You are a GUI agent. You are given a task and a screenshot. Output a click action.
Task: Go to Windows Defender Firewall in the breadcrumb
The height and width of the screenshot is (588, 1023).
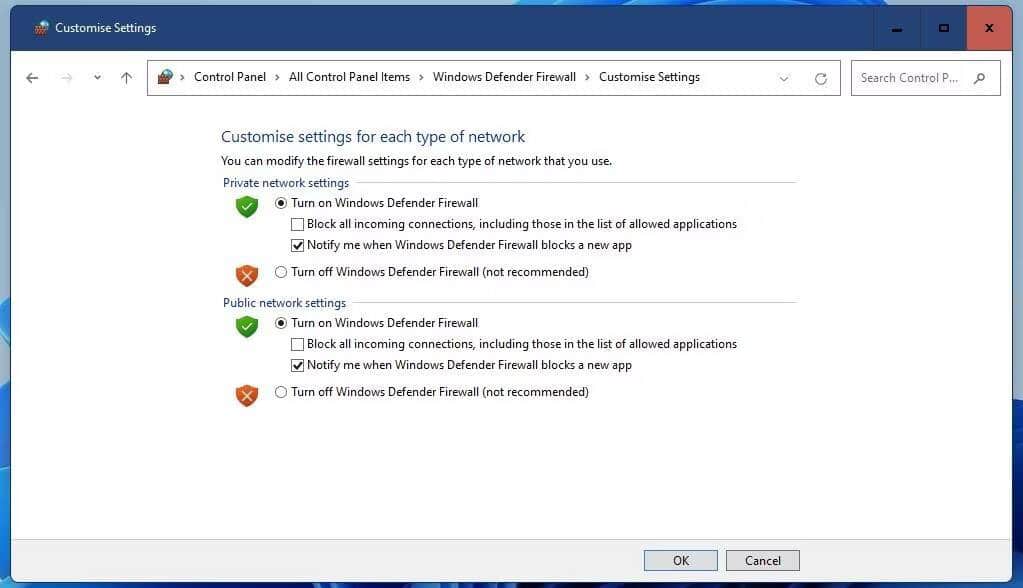coord(504,77)
